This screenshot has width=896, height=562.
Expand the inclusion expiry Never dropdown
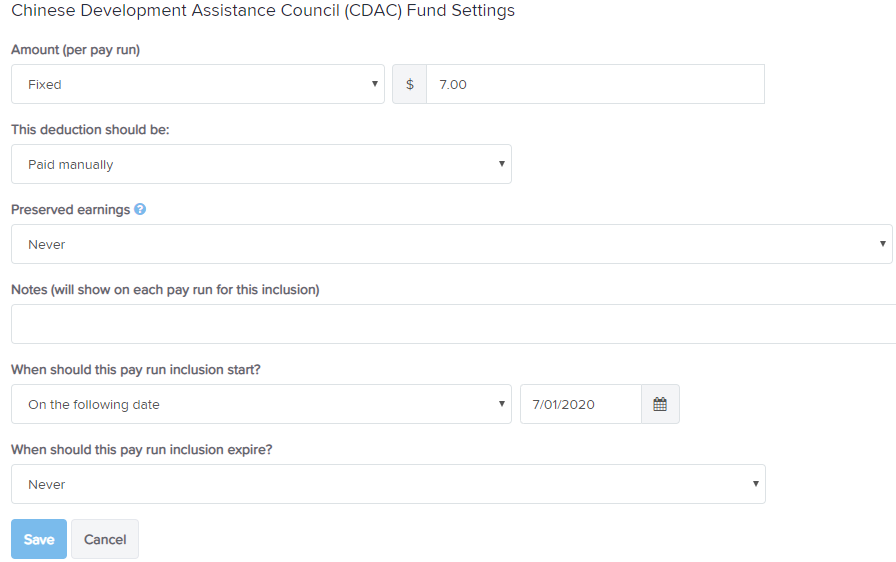[388, 484]
